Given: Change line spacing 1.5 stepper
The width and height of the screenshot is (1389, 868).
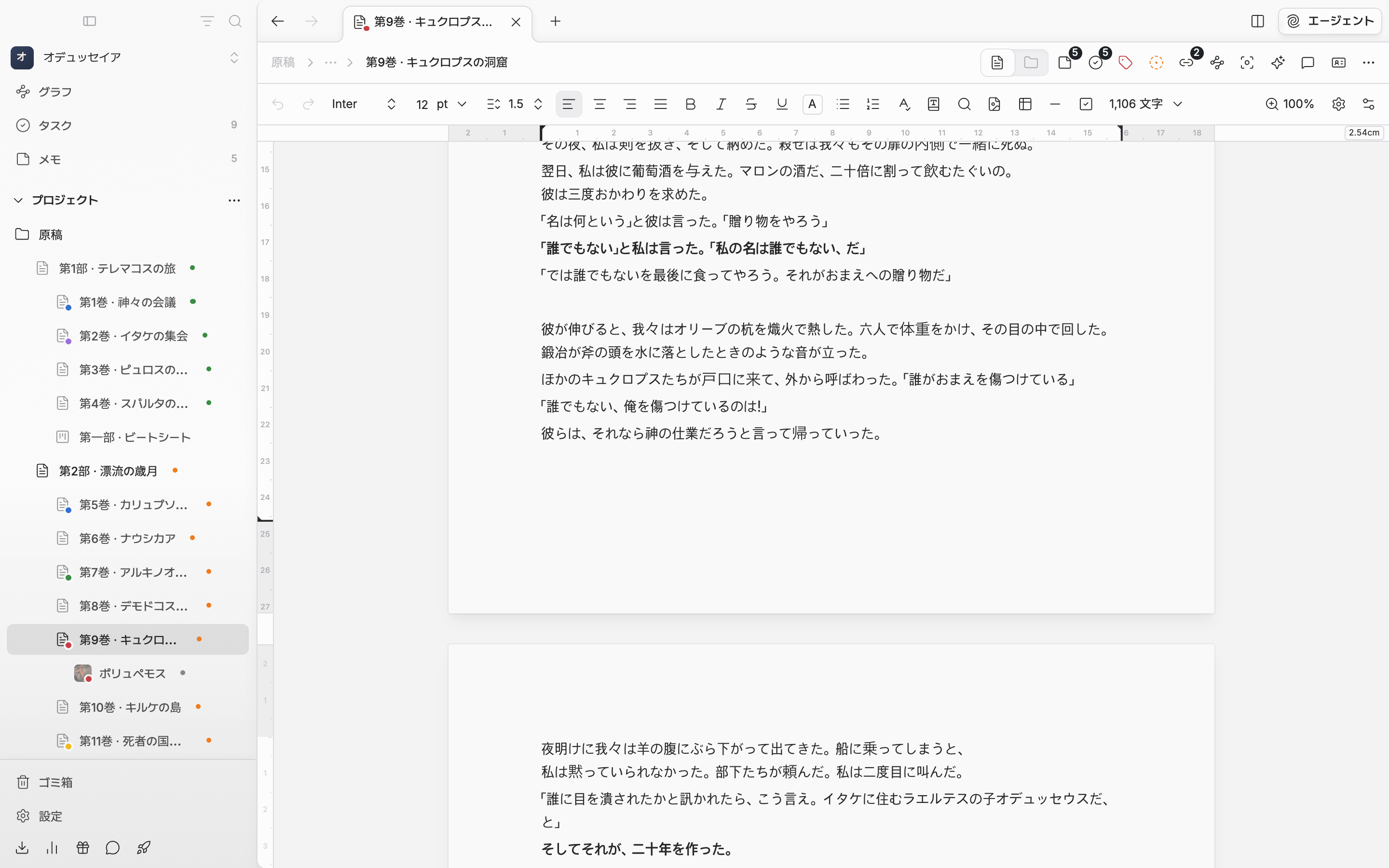Looking at the screenshot, I should pyautogui.click(x=538, y=104).
